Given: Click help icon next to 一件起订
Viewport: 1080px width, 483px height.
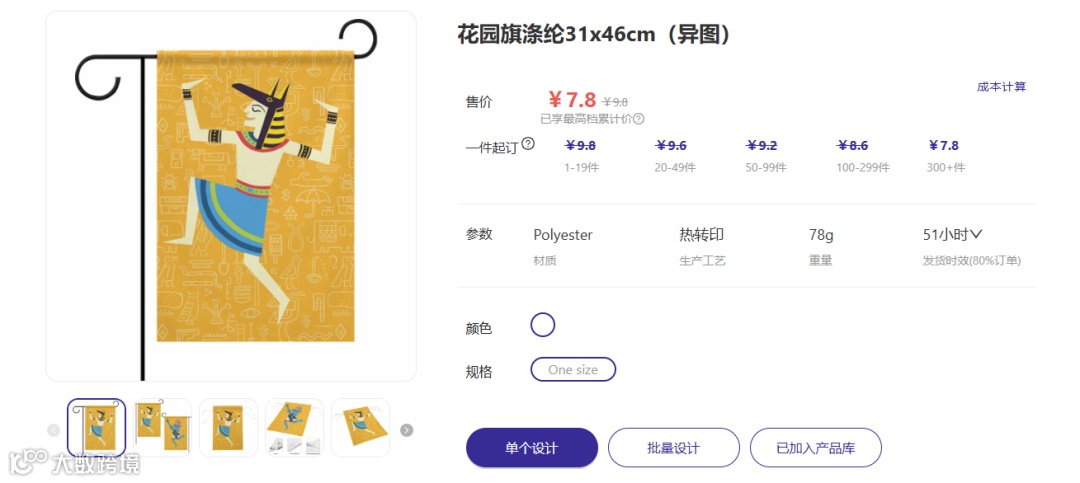Looking at the screenshot, I should coord(528,144).
